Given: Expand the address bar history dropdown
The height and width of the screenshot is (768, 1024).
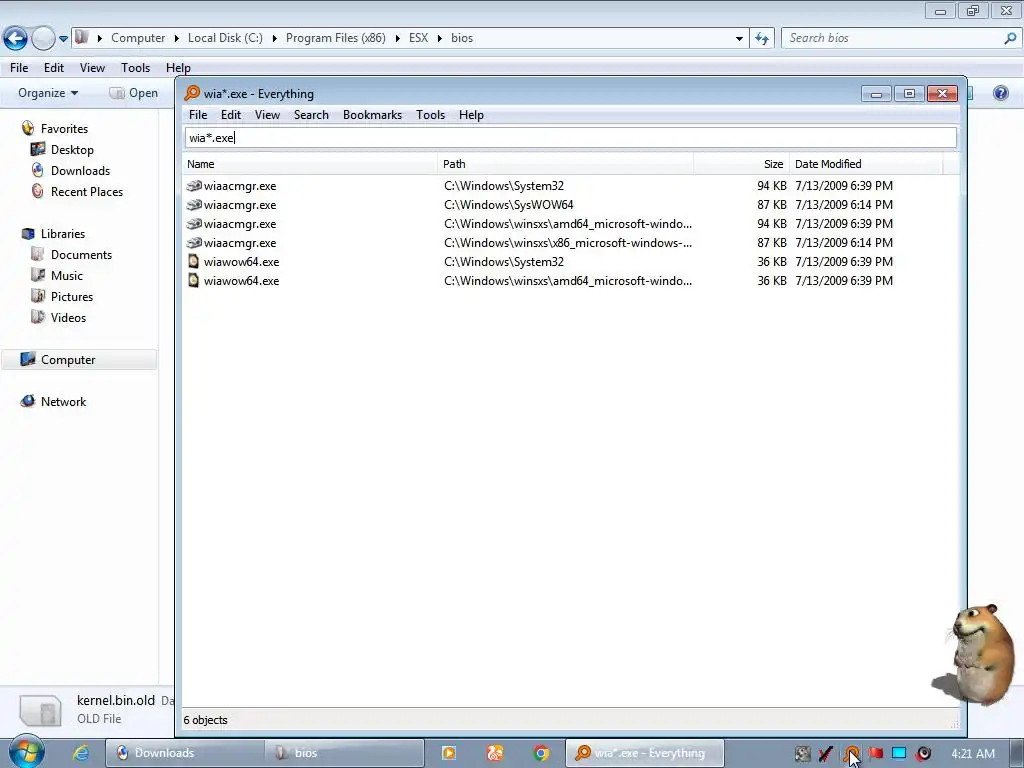Looking at the screenshot, I should (x=739, y=39).
